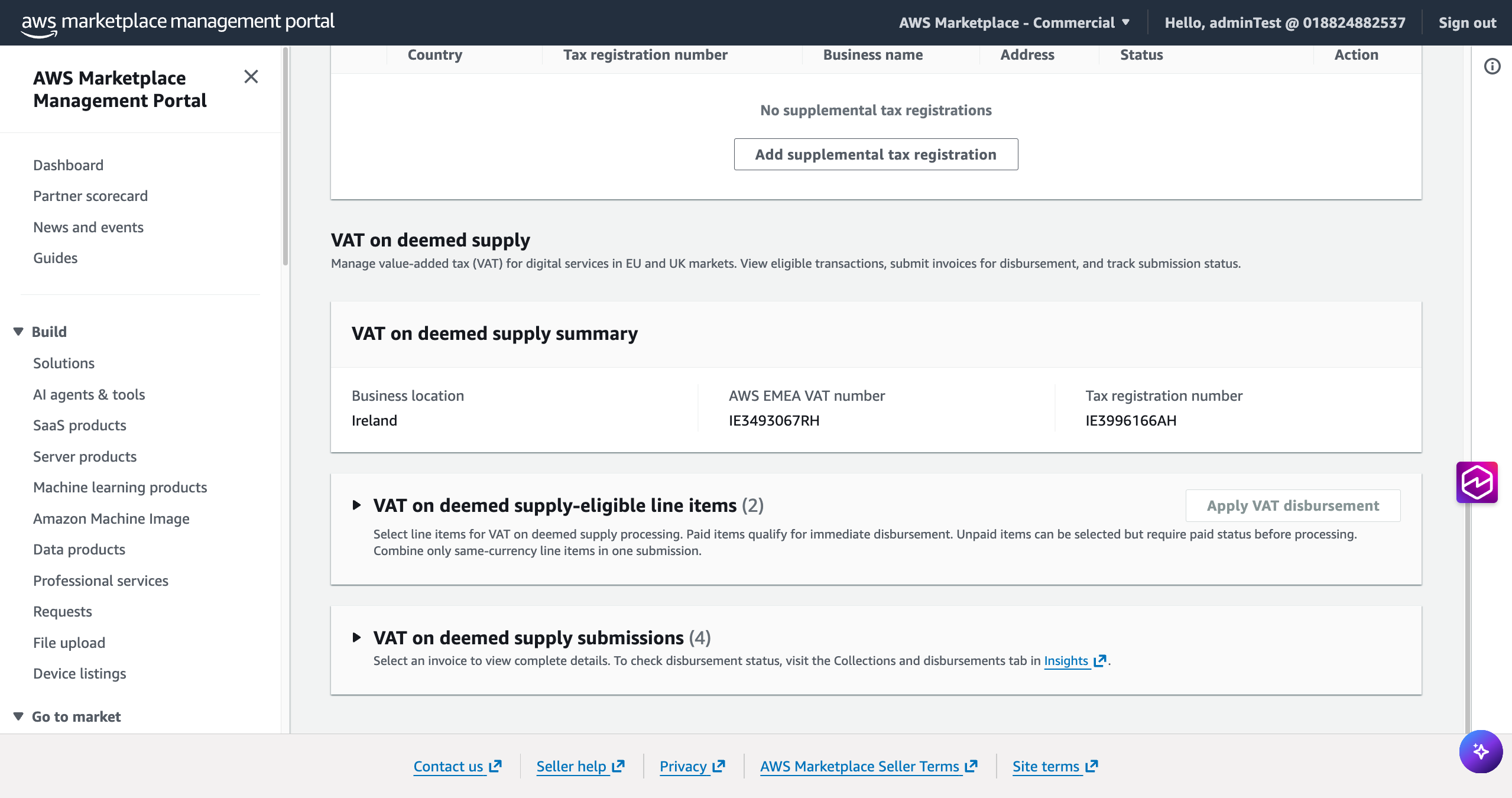
Task: Open File upload page
Action: coord(69,643)
